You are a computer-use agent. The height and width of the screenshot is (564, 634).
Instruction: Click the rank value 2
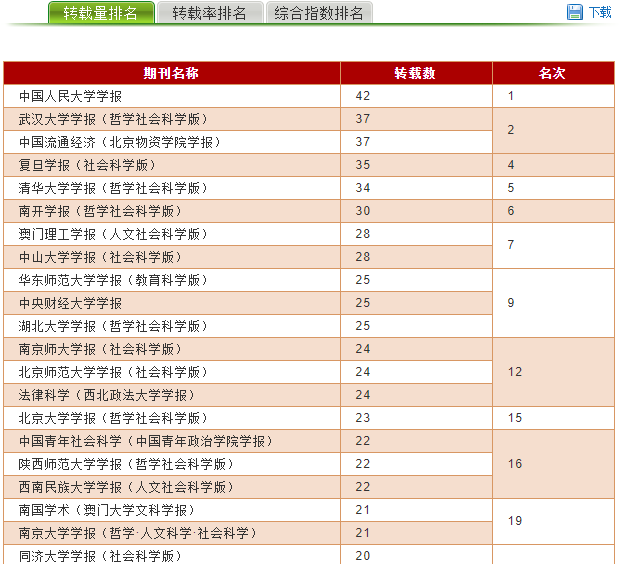pyautogui.click(x=511, y=130)
